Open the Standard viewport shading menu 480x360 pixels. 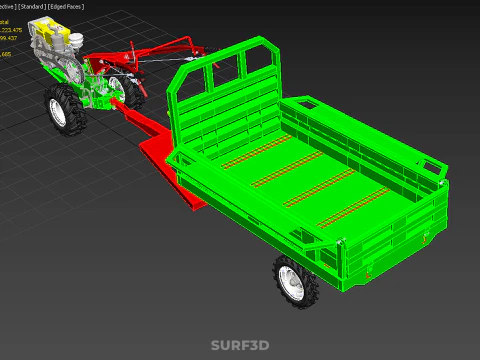(32, 7)
